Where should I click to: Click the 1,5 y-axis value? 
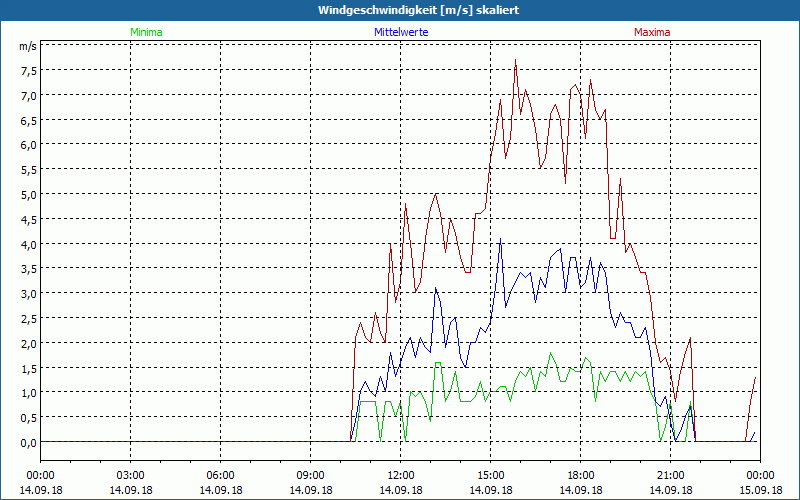[29, 368]
